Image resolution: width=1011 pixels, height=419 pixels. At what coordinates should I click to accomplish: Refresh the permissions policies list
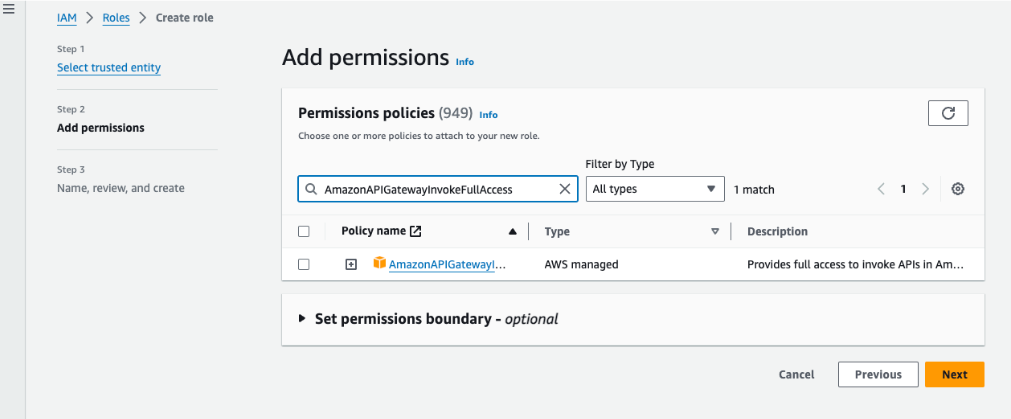(x=947, y=113)
